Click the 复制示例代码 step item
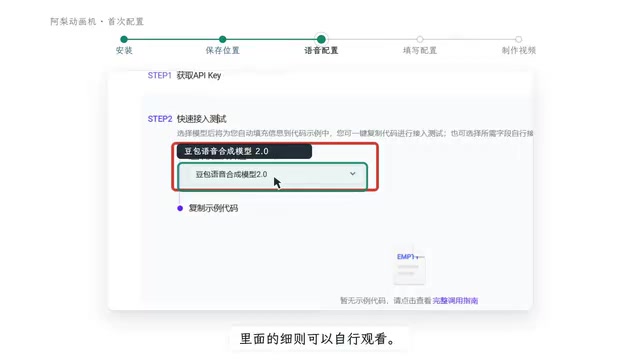The height and width of the screenshot is (360, 640). click(213, 208)
